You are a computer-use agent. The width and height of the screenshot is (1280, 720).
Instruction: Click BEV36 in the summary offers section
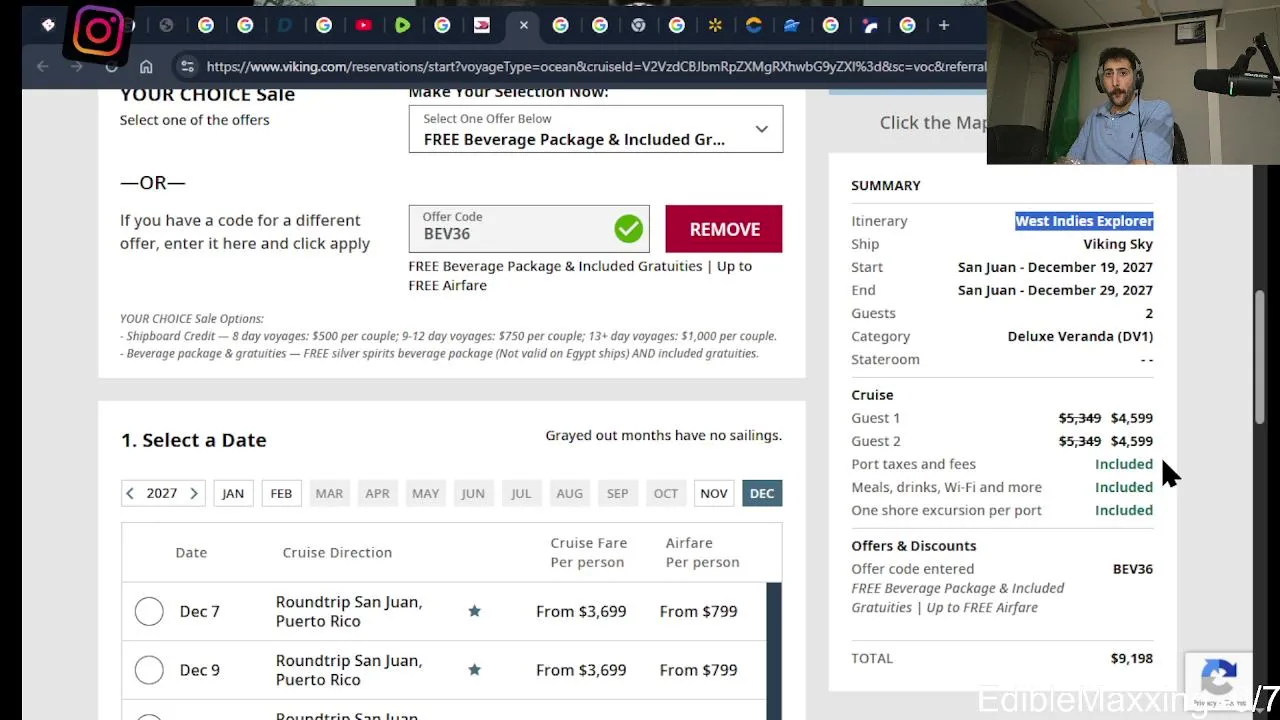tap(1133, 569)
